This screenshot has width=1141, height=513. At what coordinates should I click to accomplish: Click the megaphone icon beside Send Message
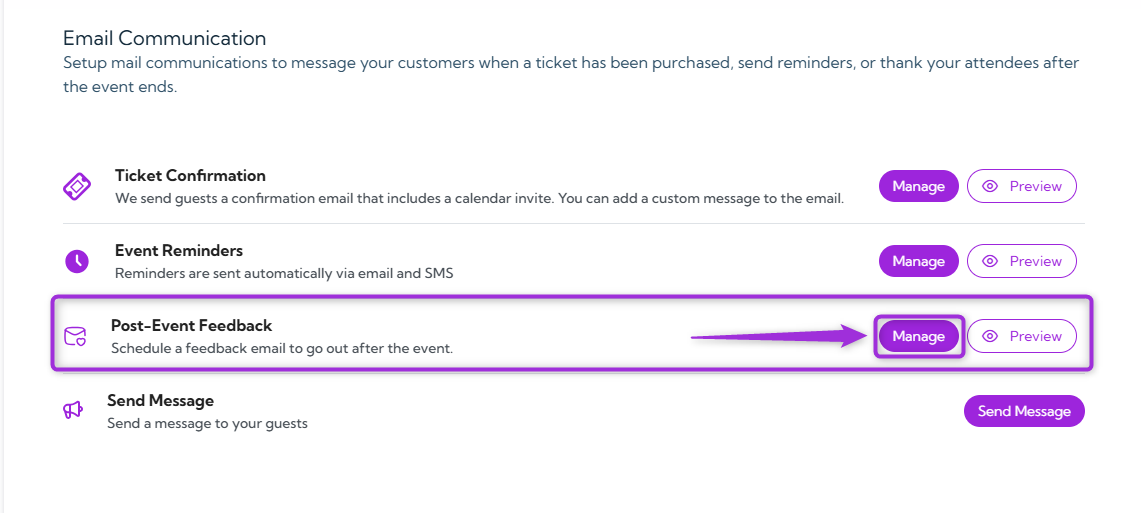point(73,410)
